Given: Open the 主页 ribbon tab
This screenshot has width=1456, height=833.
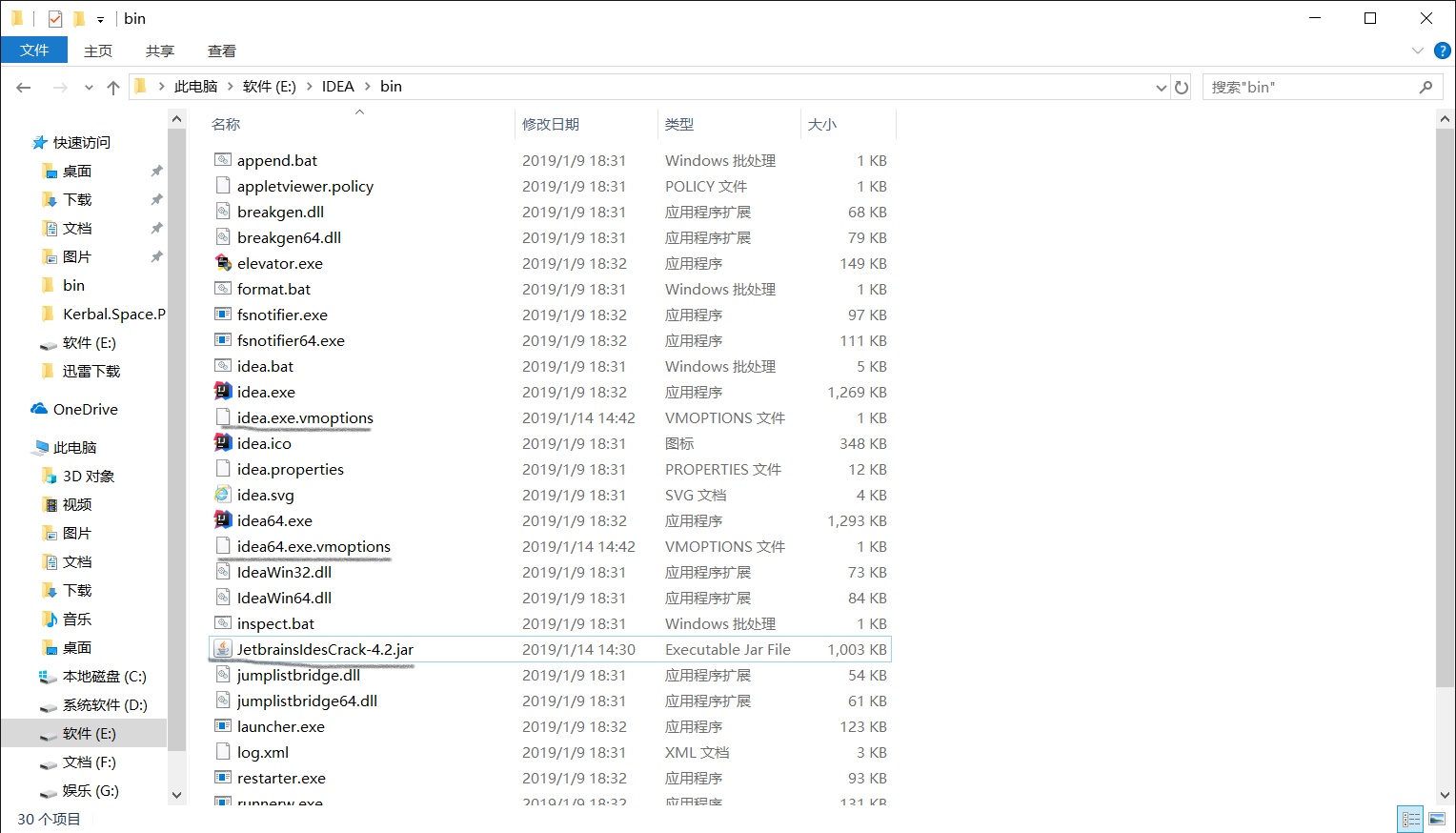Looking at the screenshot, I should (98, 51).
